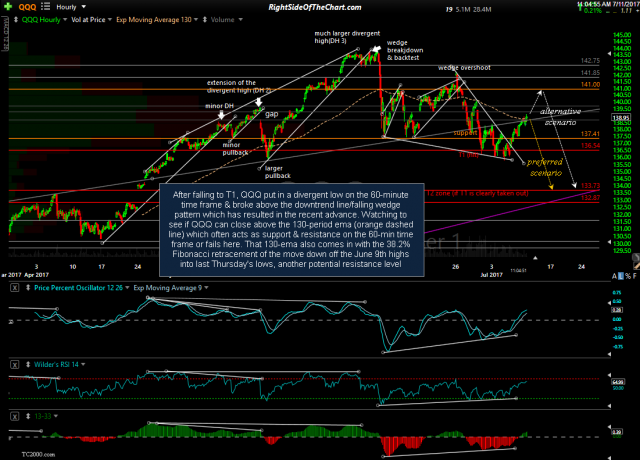
Task: Click the reorder arrows beside Volume
Action: (204, 20)
